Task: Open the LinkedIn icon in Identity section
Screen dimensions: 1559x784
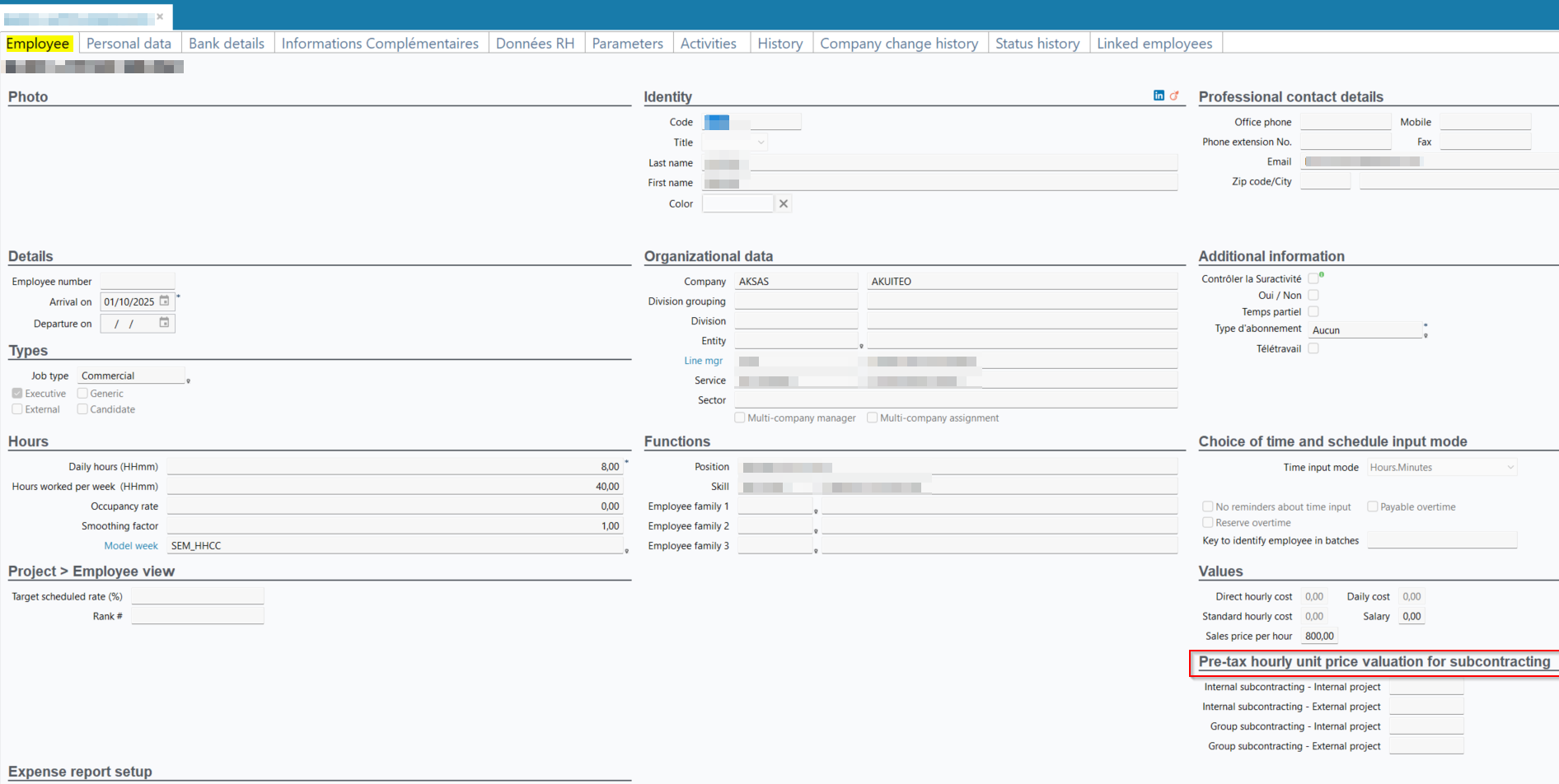Action: (x=1159, y=96)
